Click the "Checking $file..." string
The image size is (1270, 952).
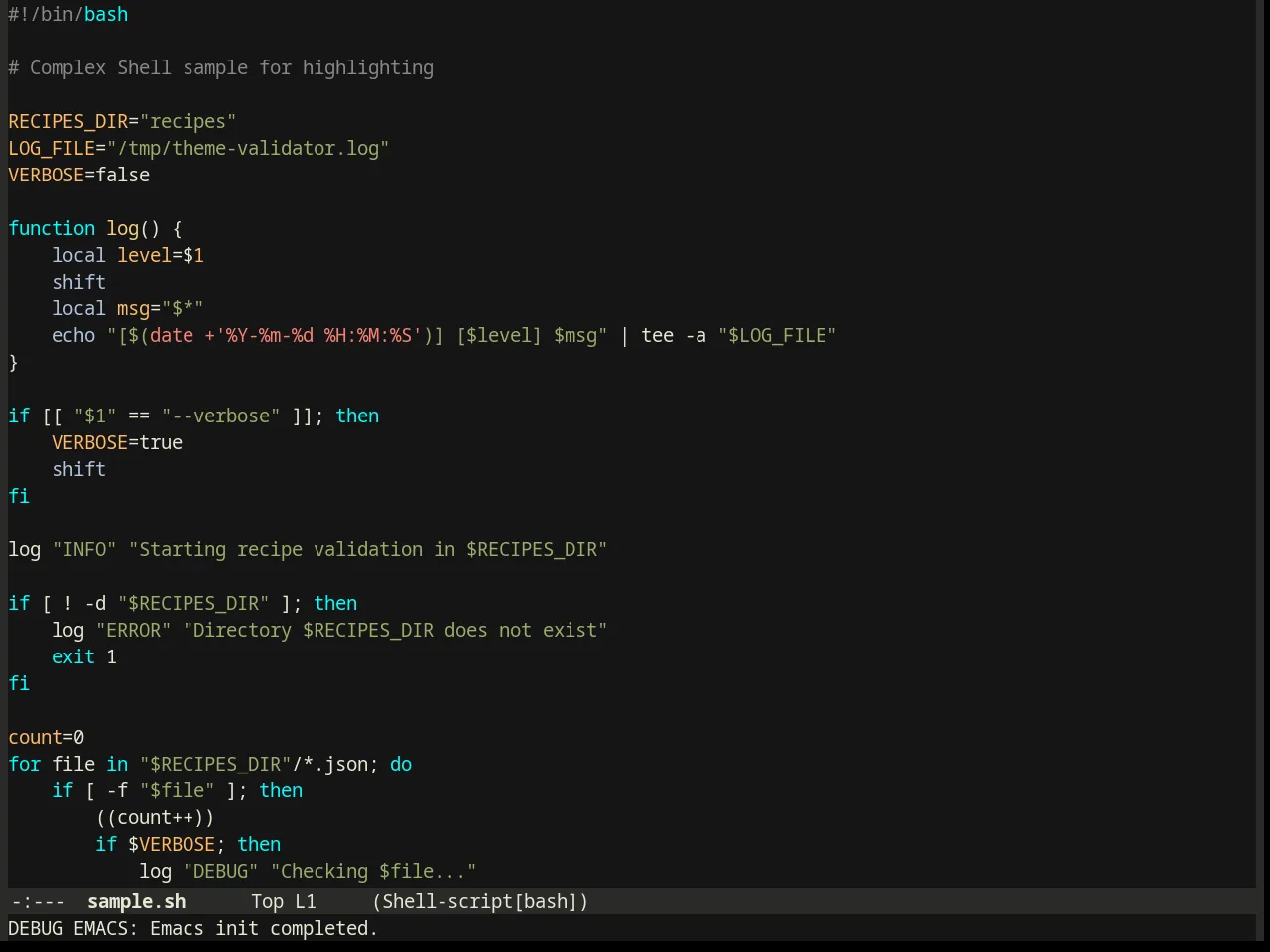[x=373, y=871]
